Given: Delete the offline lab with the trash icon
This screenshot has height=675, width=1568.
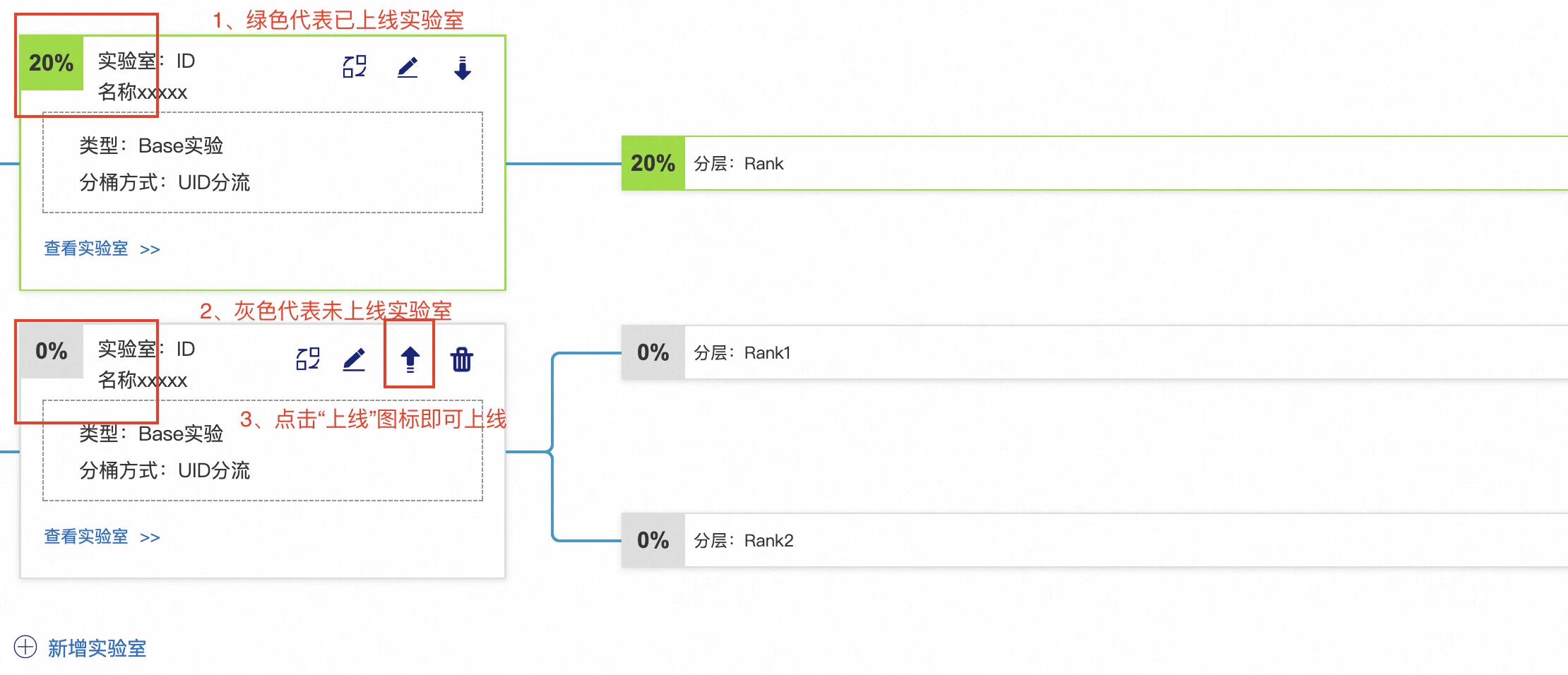Looking at the screenshot, I should point(462,359).
